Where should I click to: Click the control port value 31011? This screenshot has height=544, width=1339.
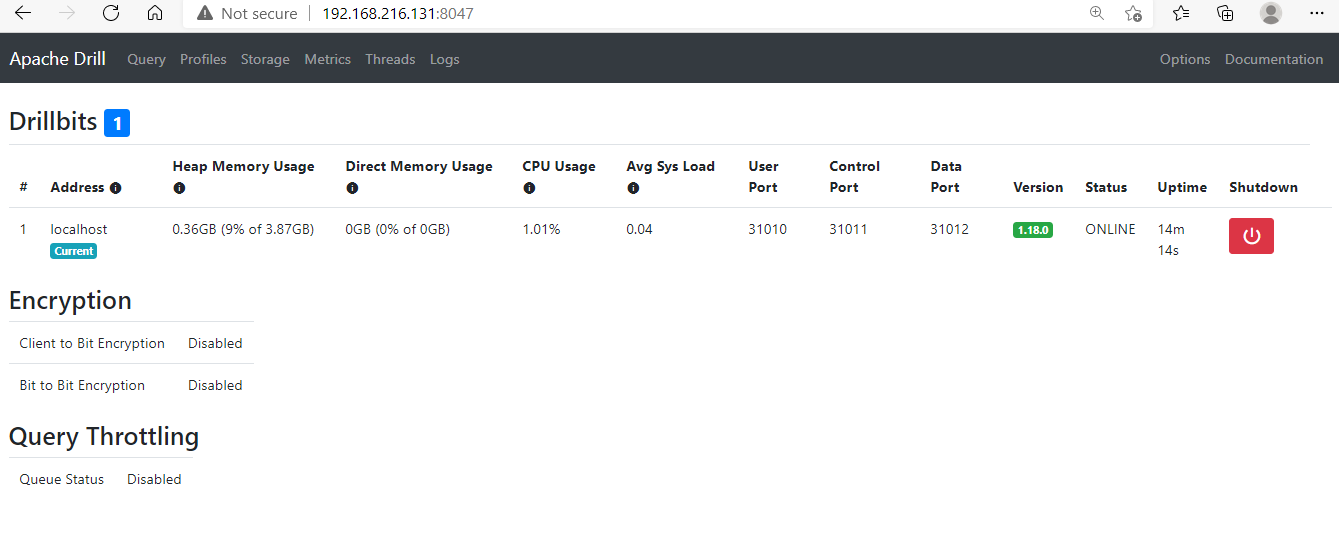pyautogui.click(x=849, y=229)
